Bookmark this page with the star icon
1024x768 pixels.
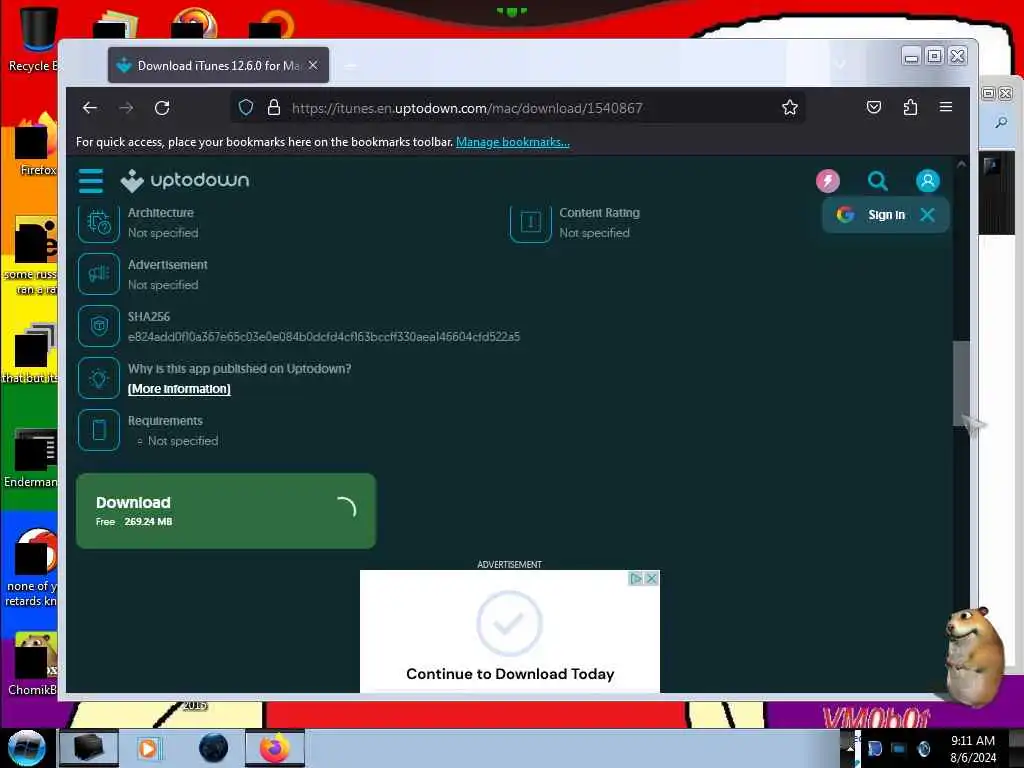pyautogui.click(x=790, y=108)
